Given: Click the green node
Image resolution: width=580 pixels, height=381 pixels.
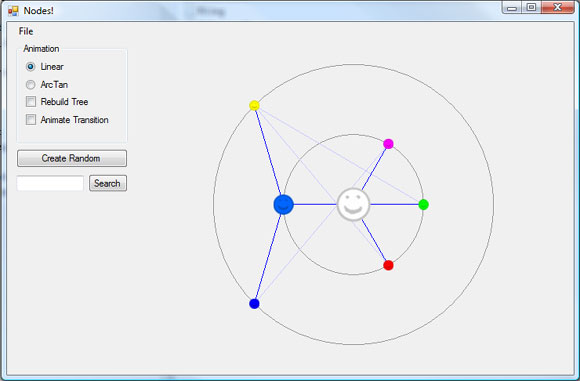Looking at the screenshot, I should coord(424,205).
